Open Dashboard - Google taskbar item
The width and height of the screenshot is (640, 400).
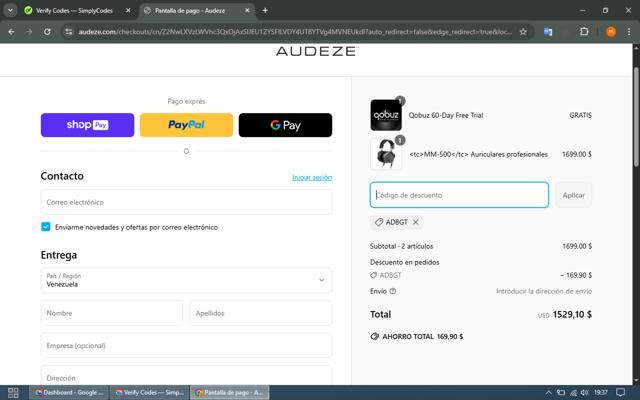[69, 393]
